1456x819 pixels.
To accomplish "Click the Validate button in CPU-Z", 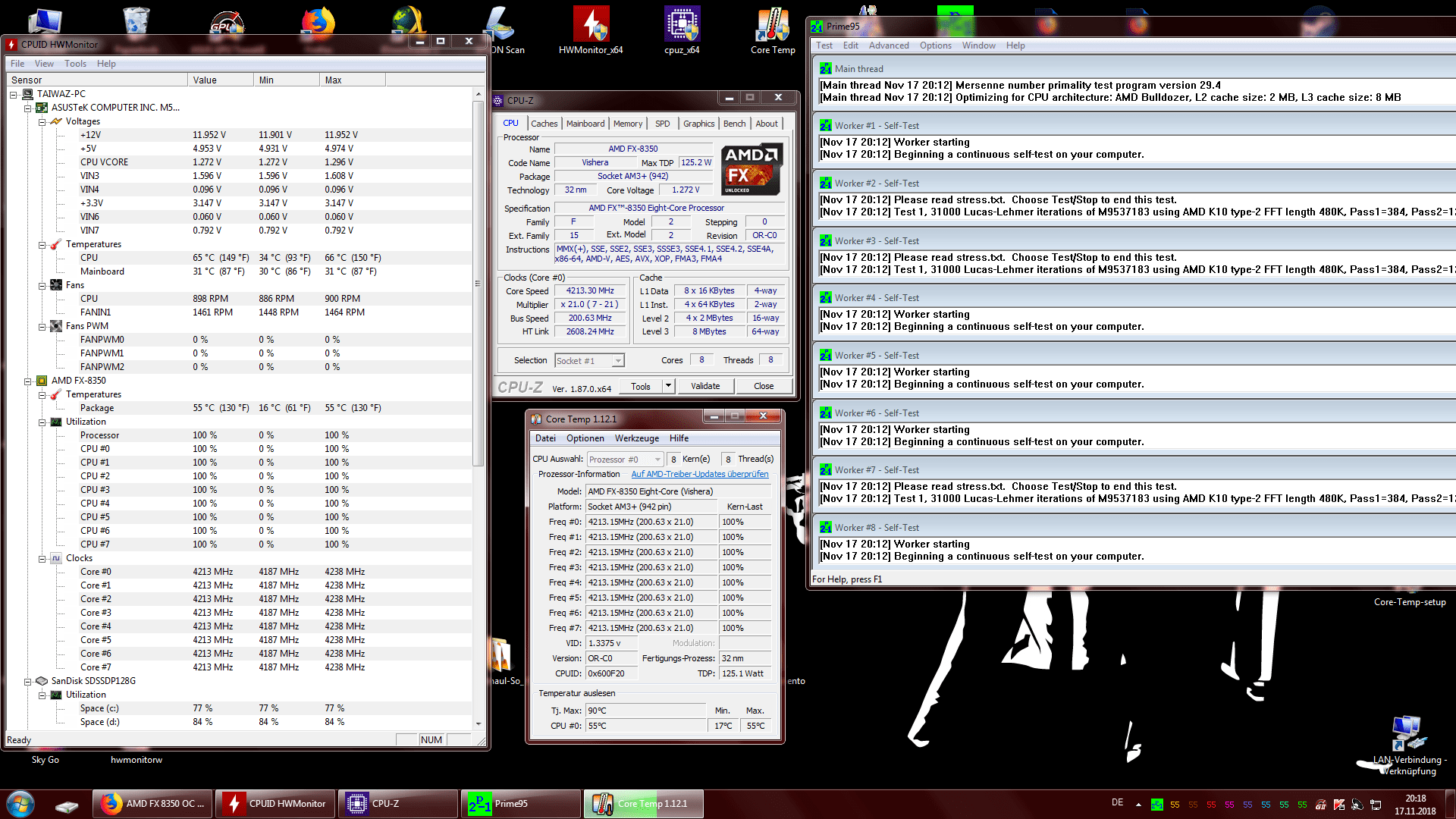I will (705, 386).
